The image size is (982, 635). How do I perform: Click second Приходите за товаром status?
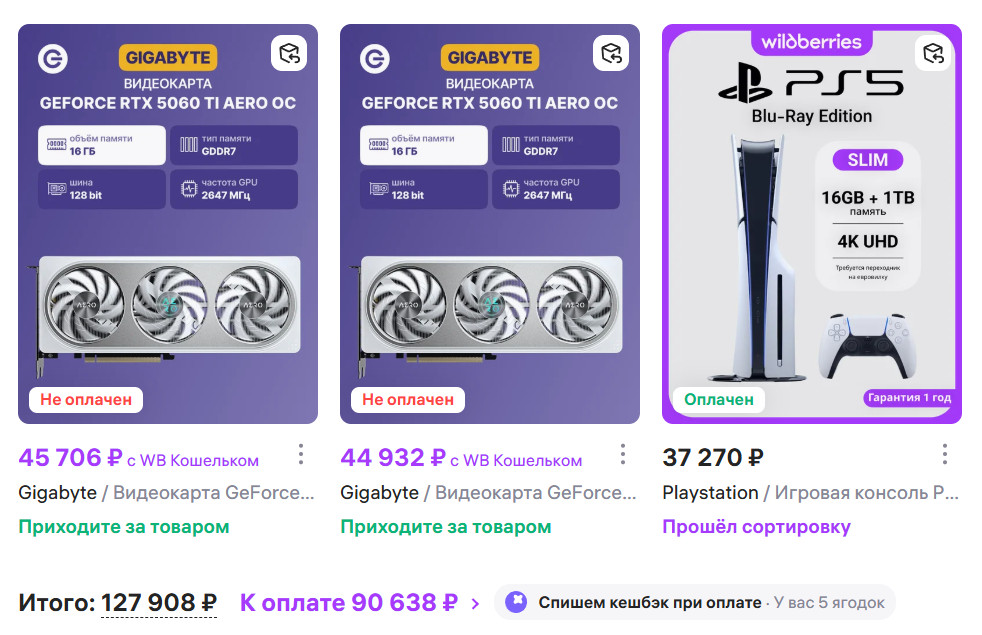[446, 527]
